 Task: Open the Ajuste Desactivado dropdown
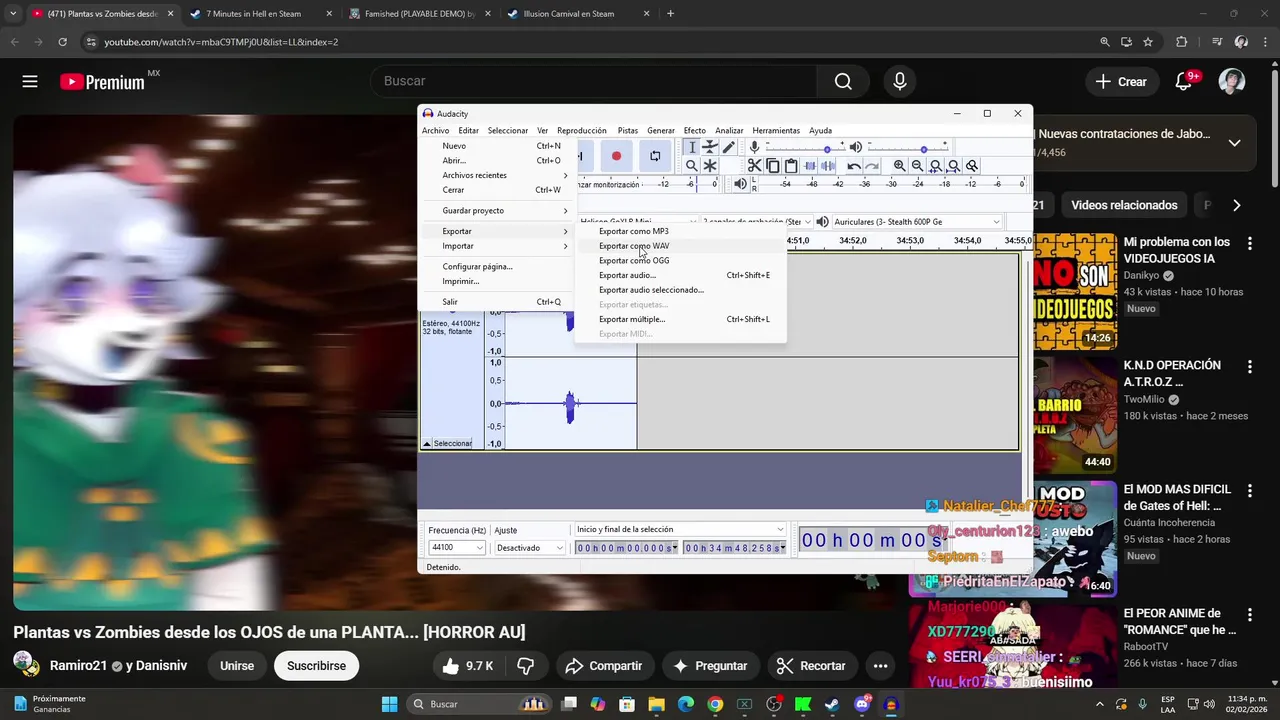tap(531, 548)
